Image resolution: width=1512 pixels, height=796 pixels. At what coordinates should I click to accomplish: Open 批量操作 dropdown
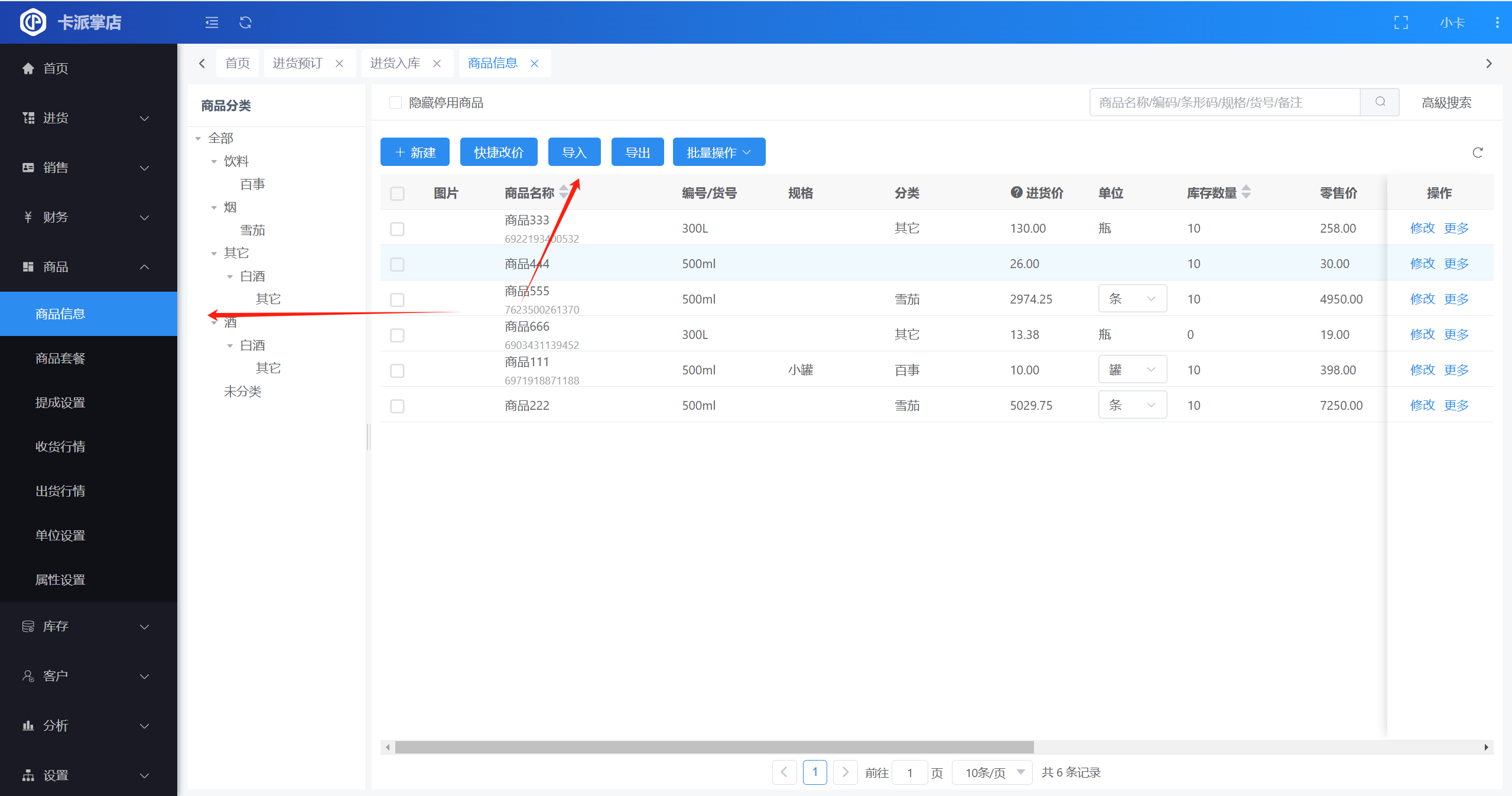[718, 152]
